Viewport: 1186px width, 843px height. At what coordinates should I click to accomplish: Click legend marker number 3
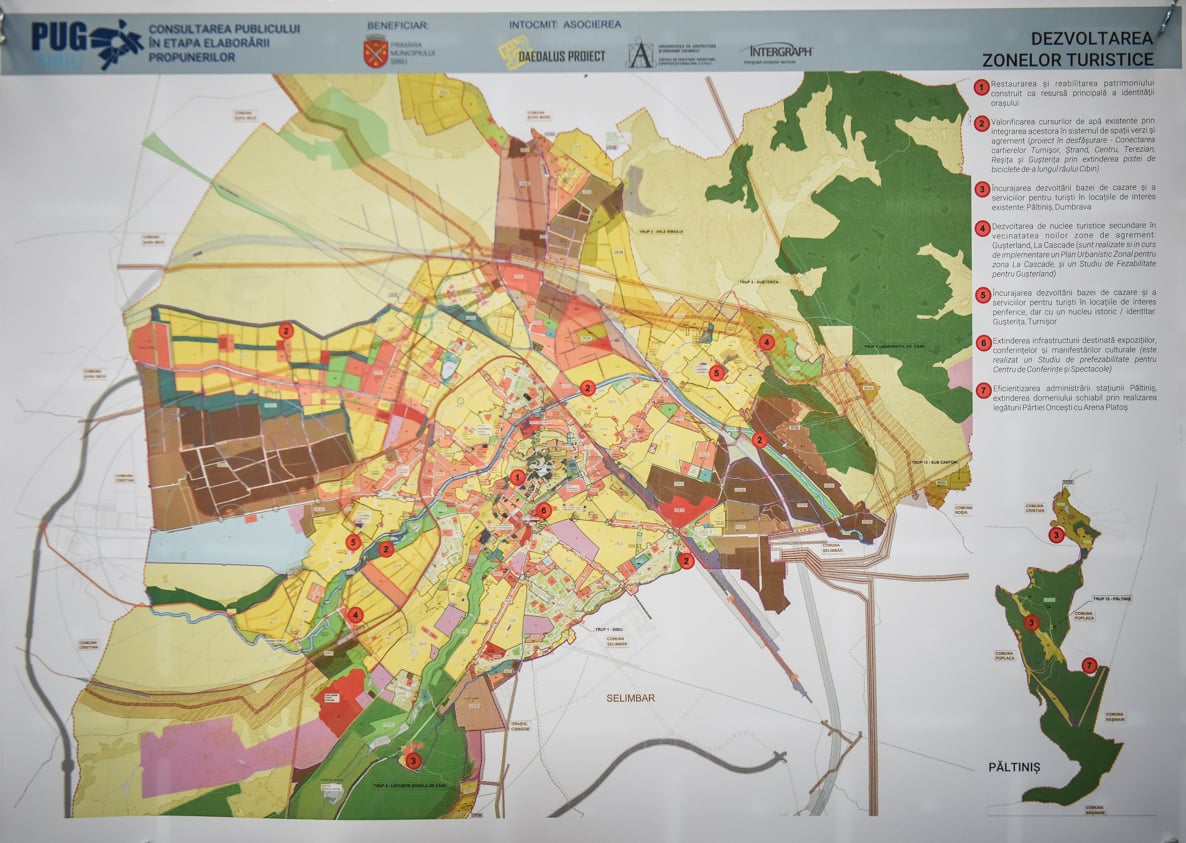pos(982,189)
